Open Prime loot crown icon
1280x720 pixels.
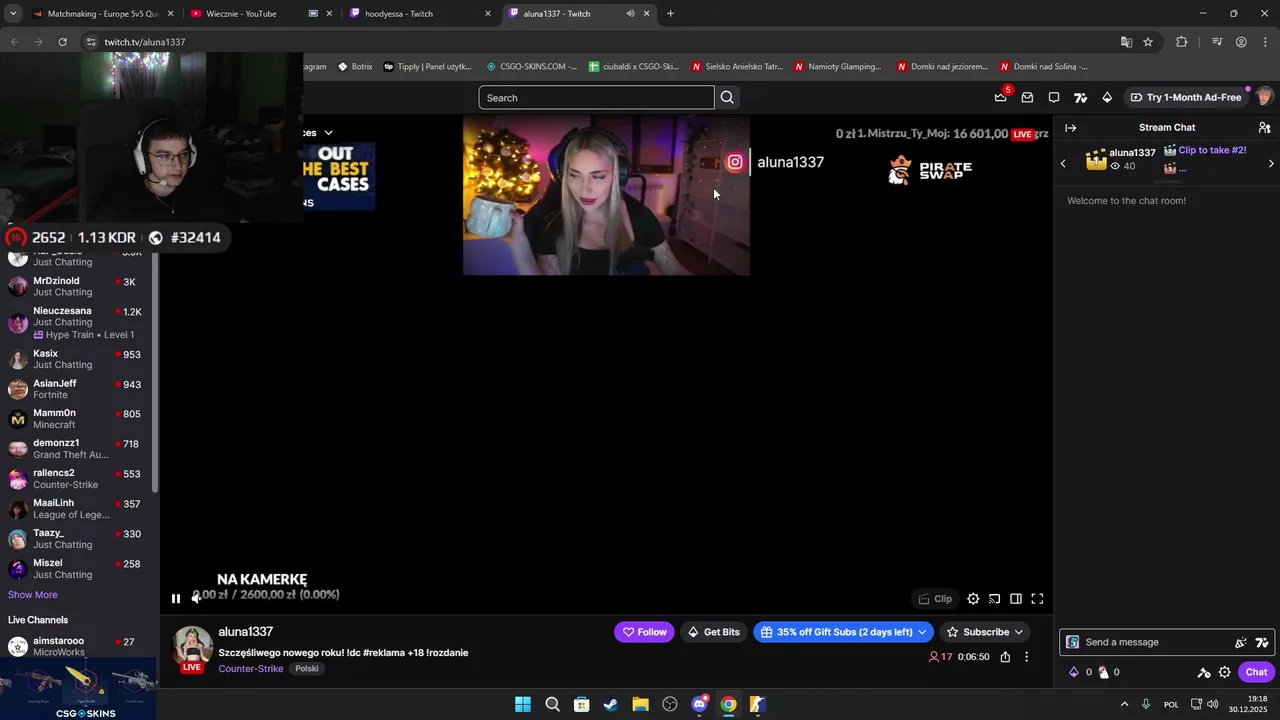[1000, 97]
